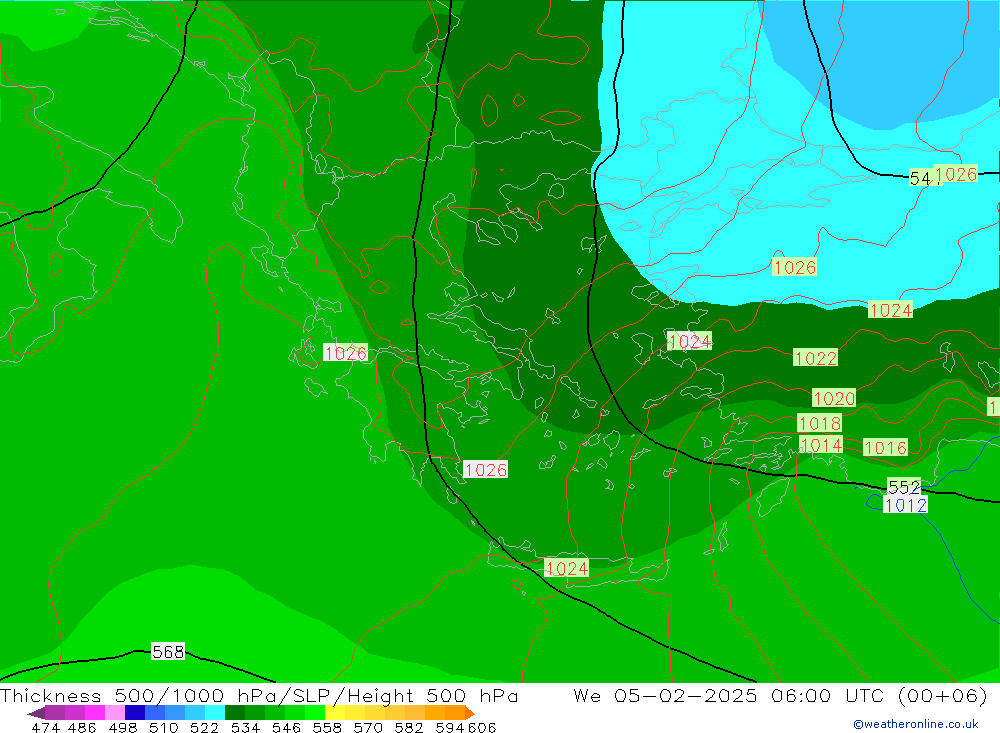The image size is (1000, 733).
Task: Click the 1024 label left of 1022
Action: click(689, 341)
